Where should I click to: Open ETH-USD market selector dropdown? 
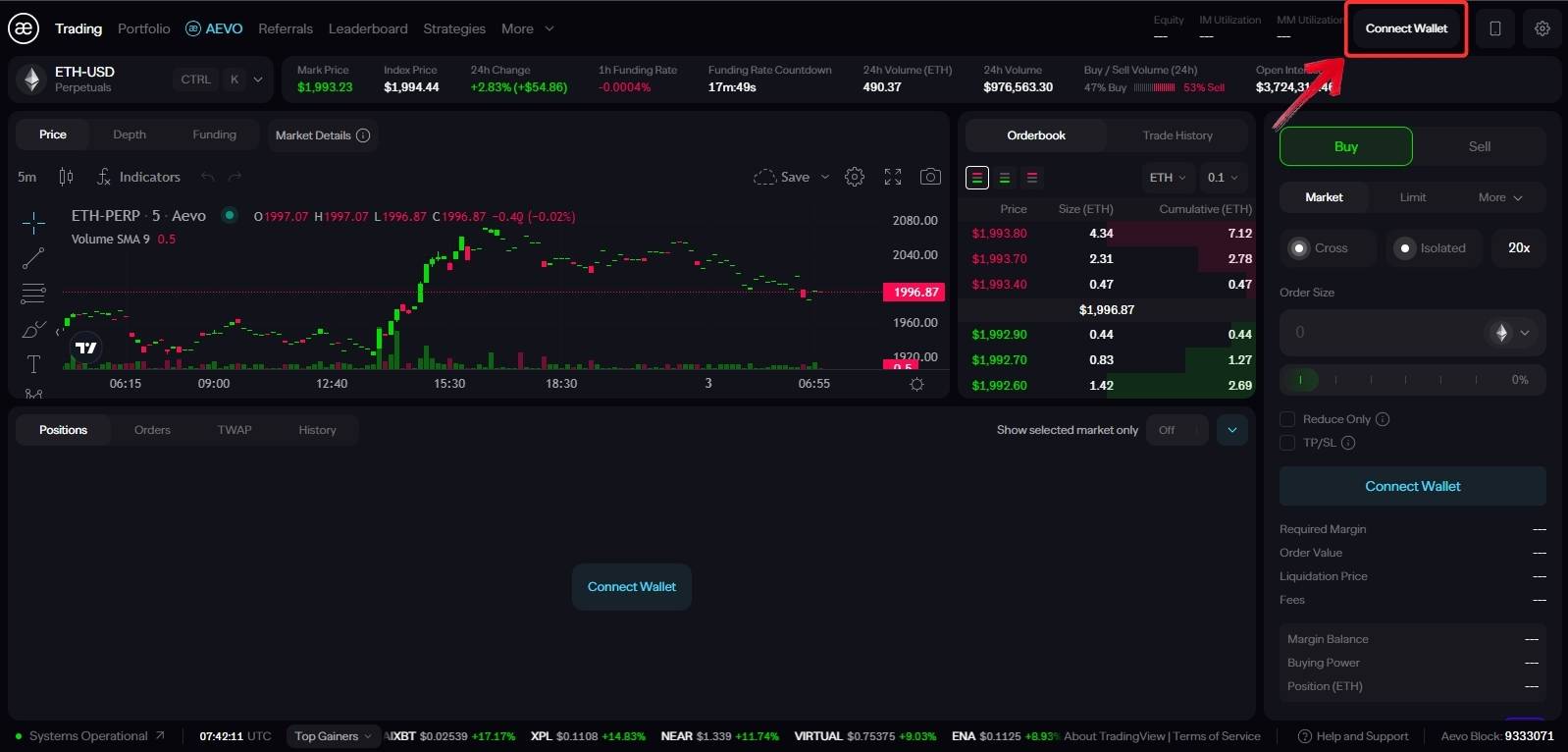tap(258, 80)
